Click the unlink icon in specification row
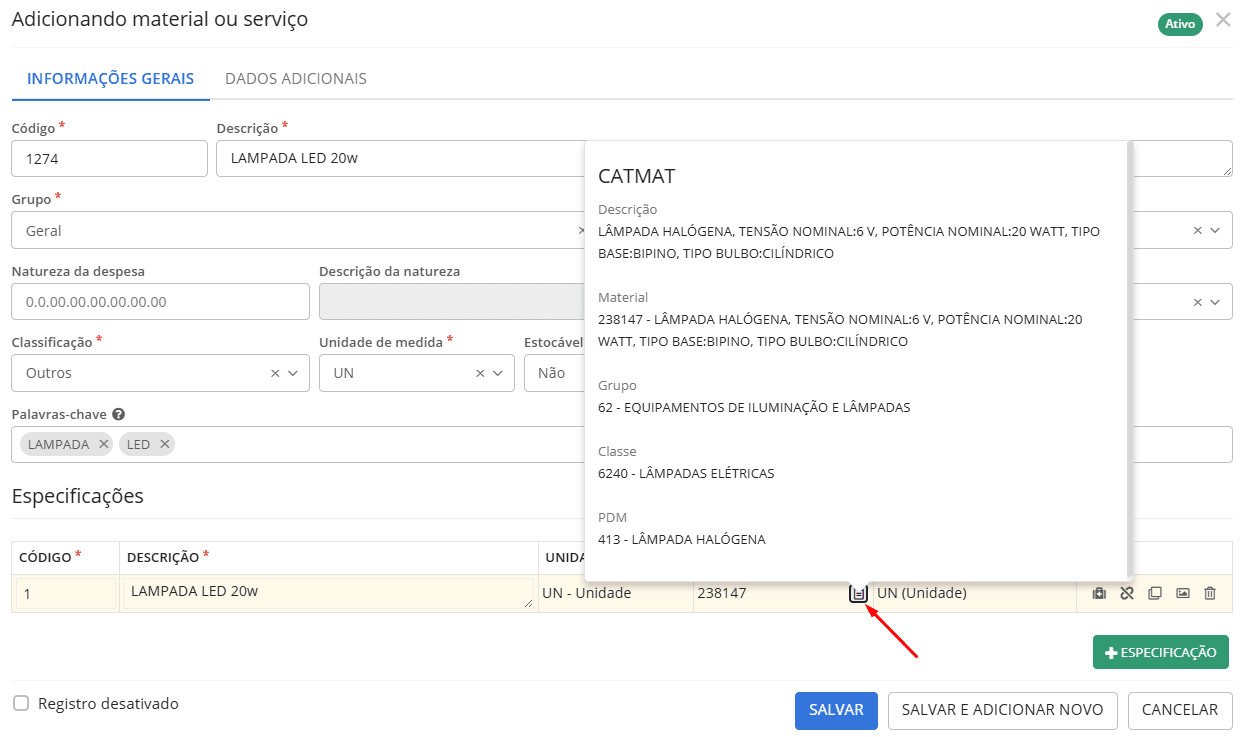 point(1127,593)
